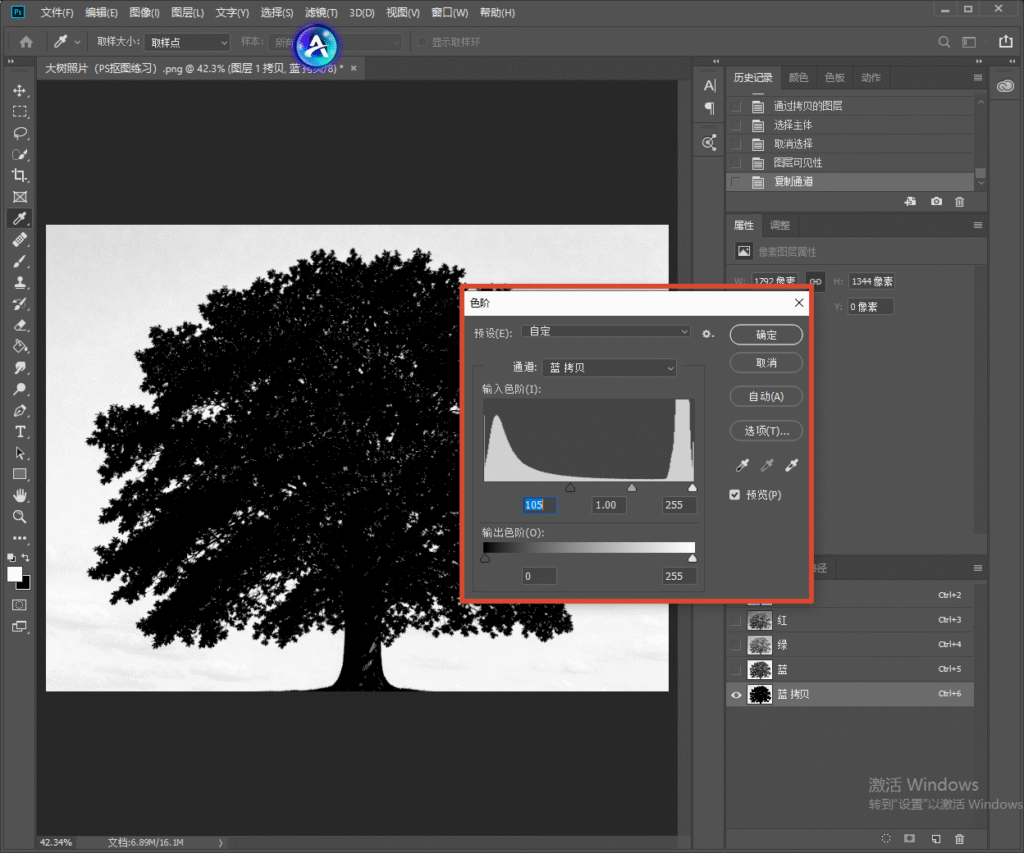Select the Eraser tool

pyautogui.click(x=20, y=325)
